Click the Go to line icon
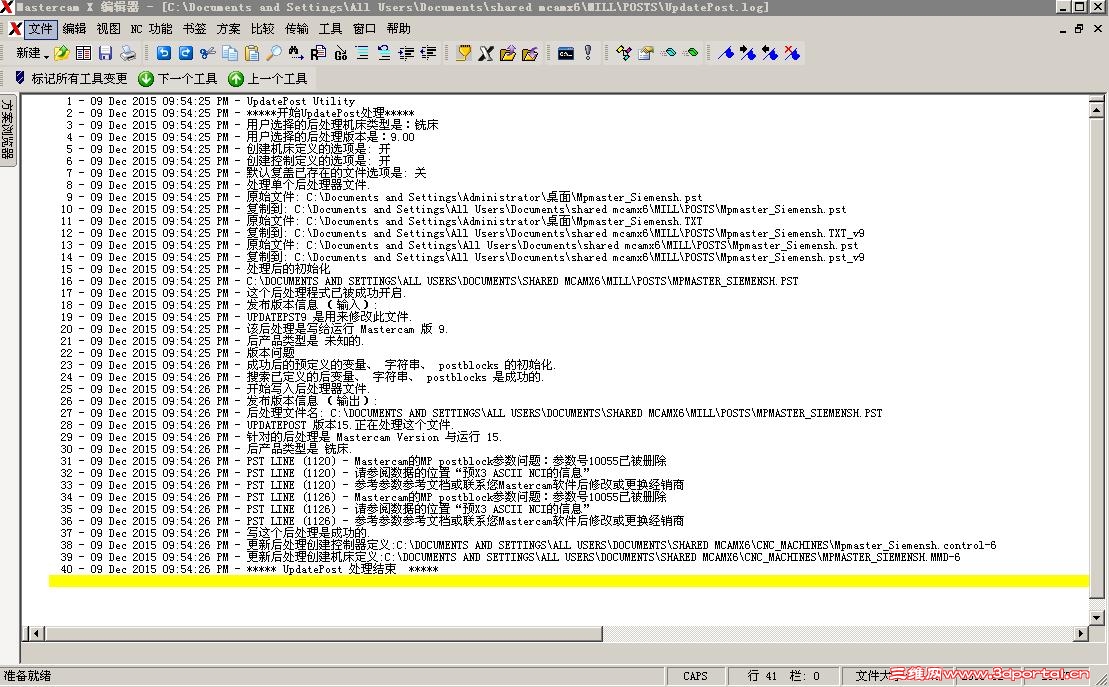Viewport: 1109px width, 687px height. (340, 53)
